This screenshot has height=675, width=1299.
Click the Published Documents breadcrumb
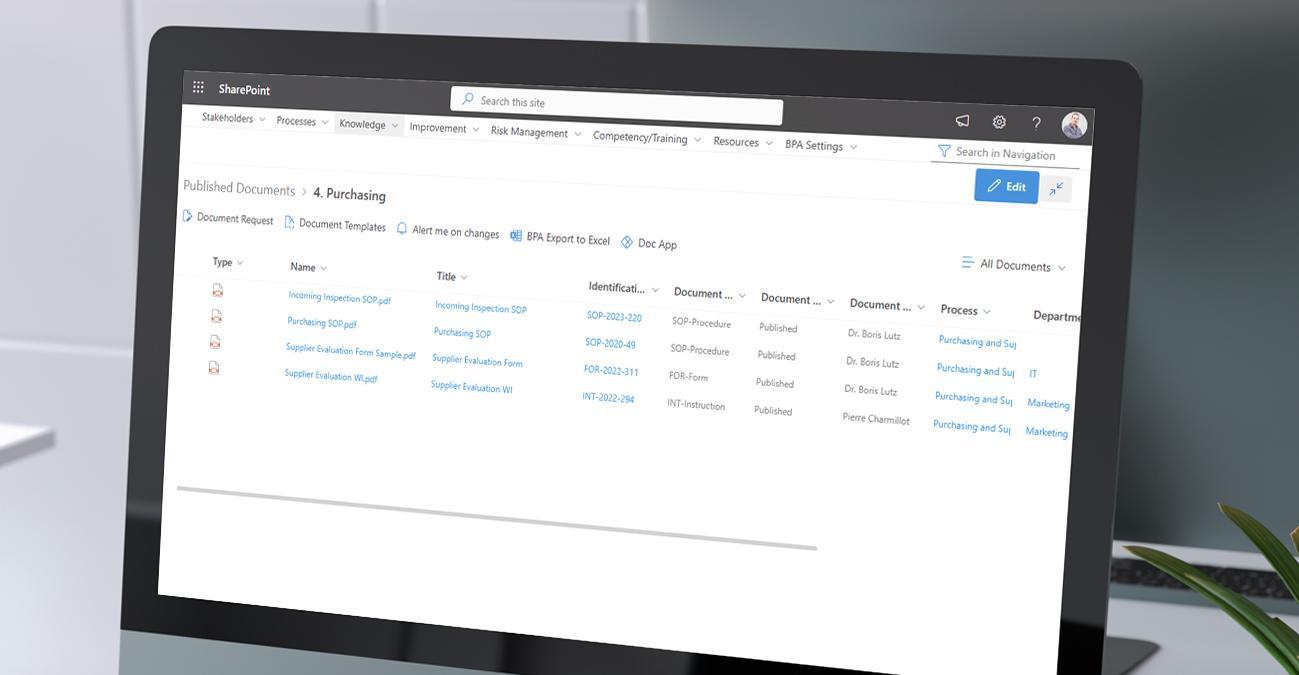[x=239, y=188]
